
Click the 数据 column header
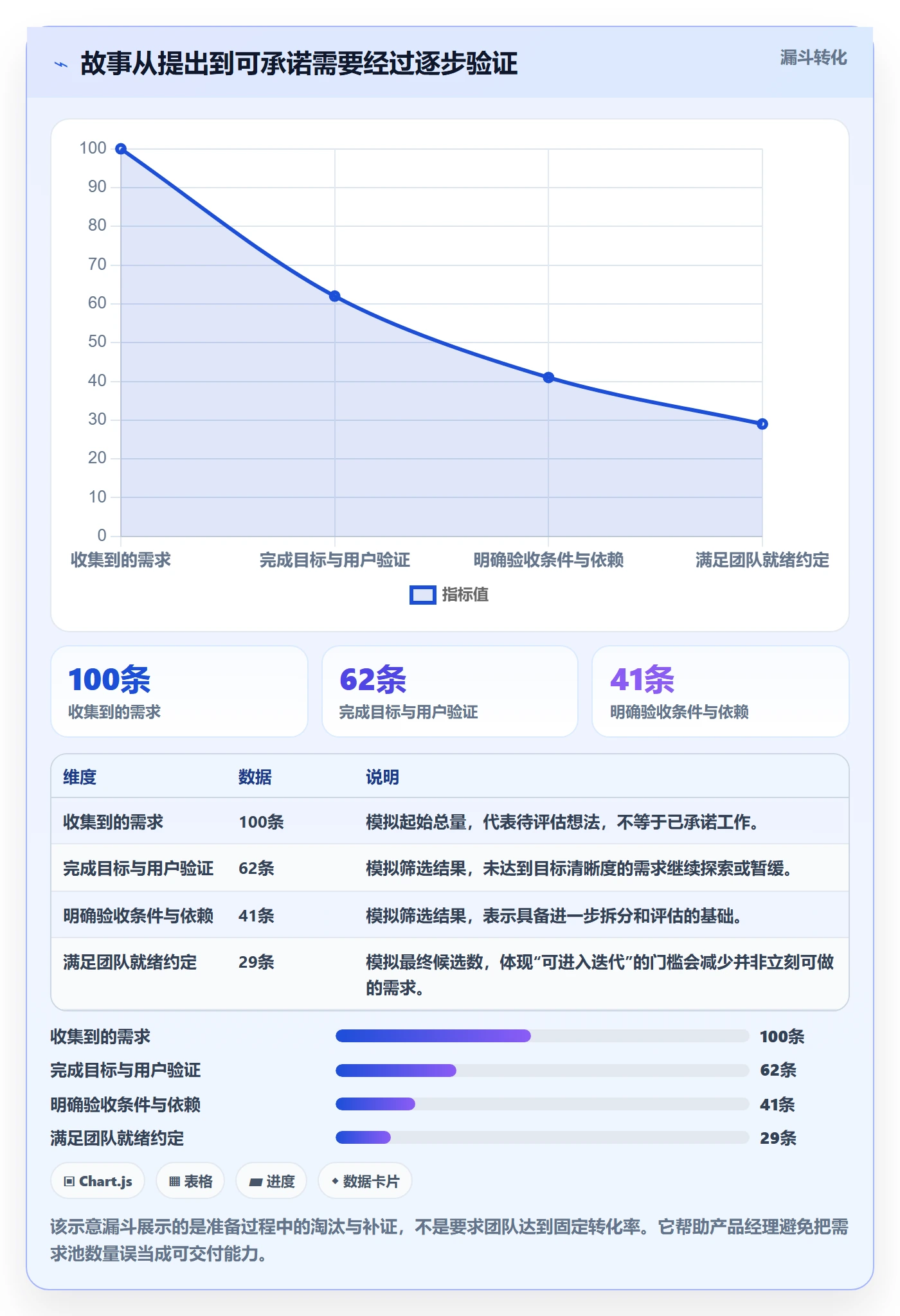click(x=255, y=778)
